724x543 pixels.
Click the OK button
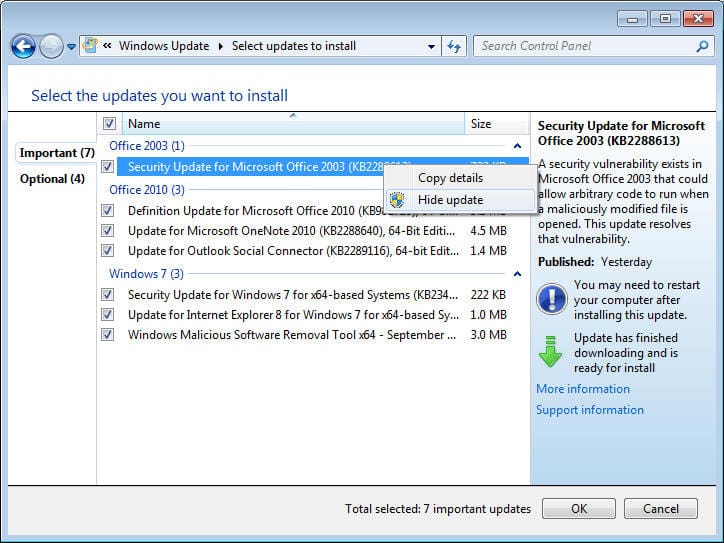click(579, 509)
